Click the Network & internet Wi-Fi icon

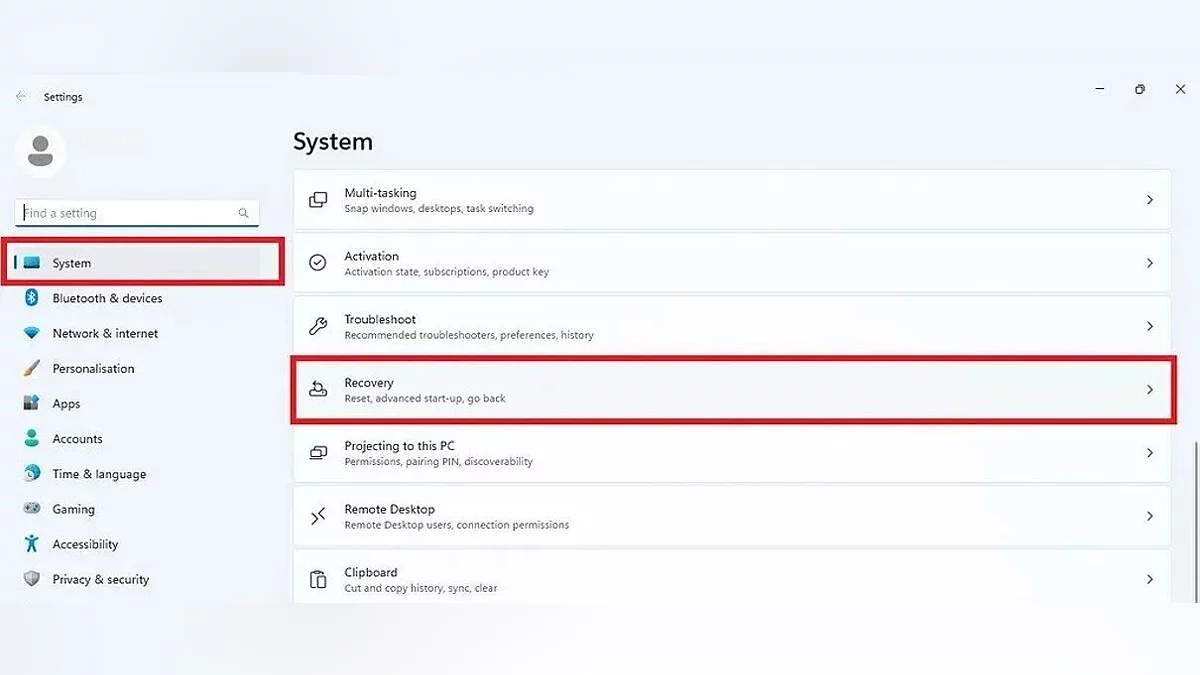32,333
